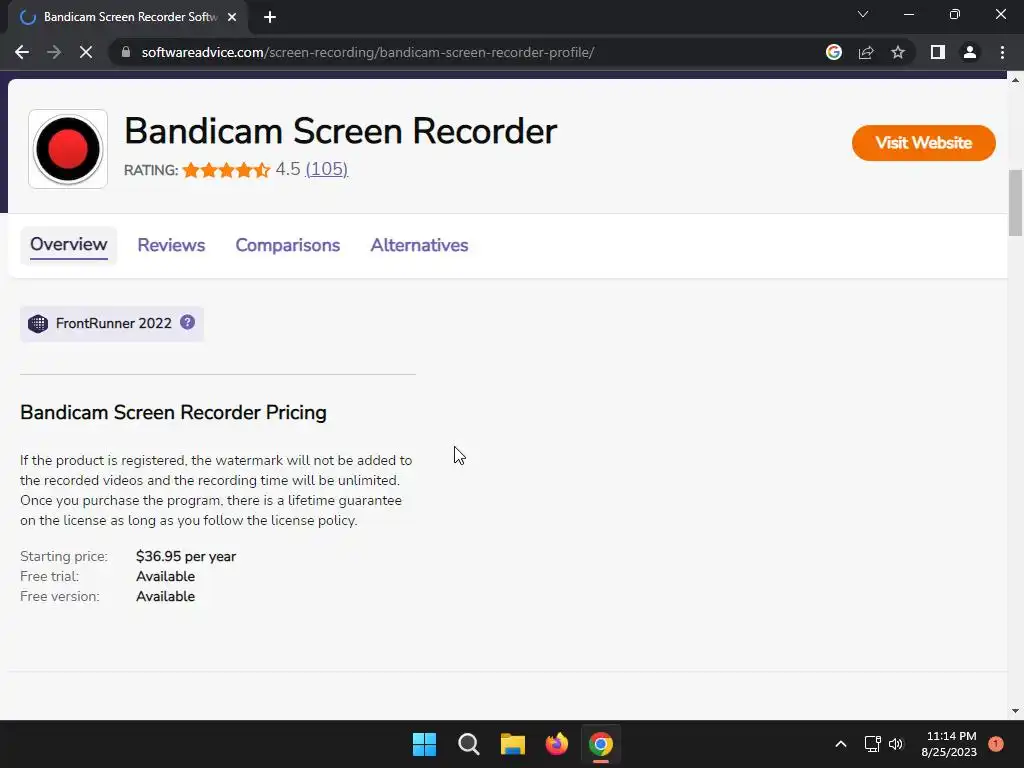Click the FrontRunner 2022 badge icon
The width and height of the screenshot is (1024, 768).
coord(38,323)
